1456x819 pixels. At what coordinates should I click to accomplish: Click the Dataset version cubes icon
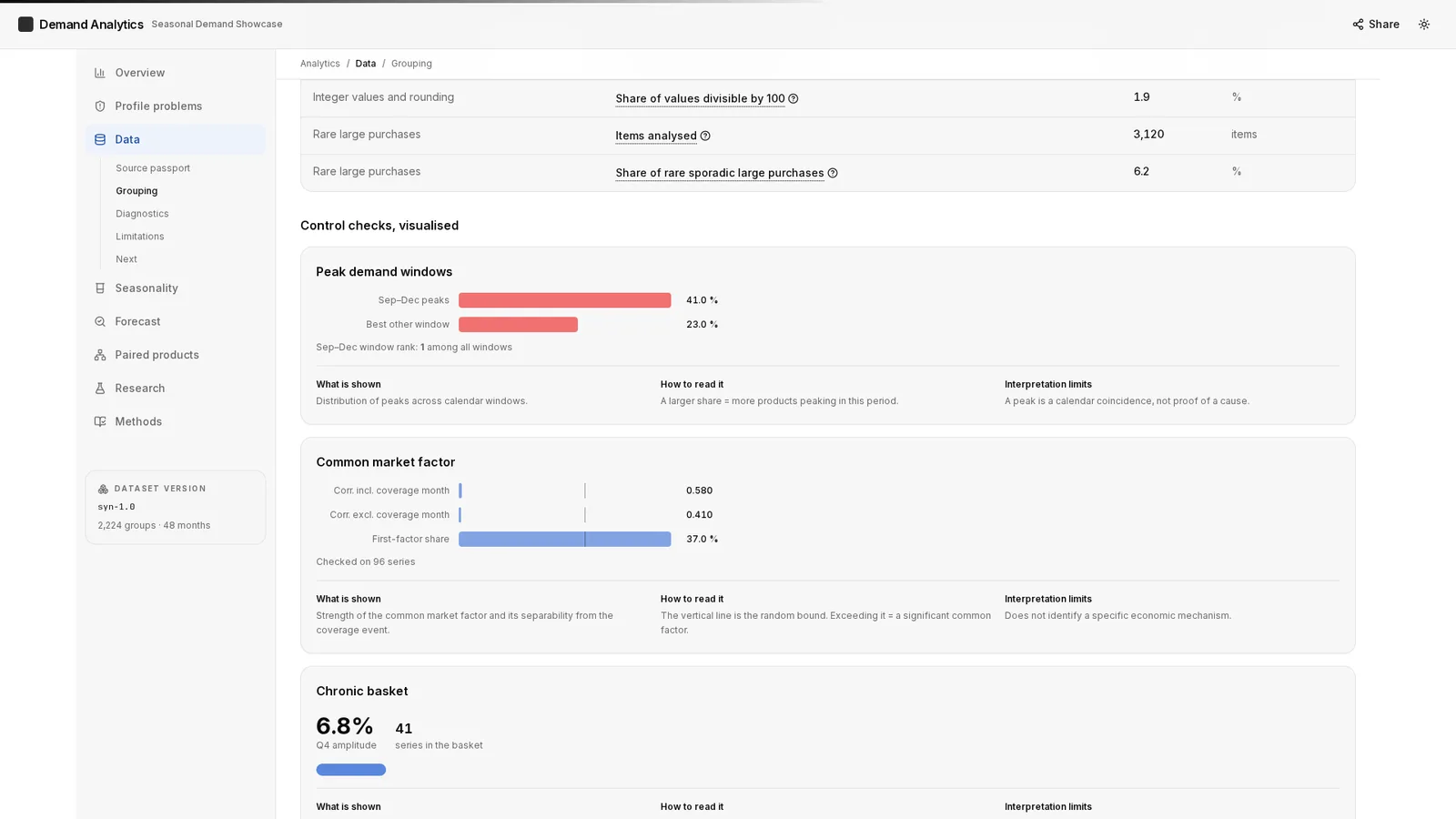click(x=103, y=489)
